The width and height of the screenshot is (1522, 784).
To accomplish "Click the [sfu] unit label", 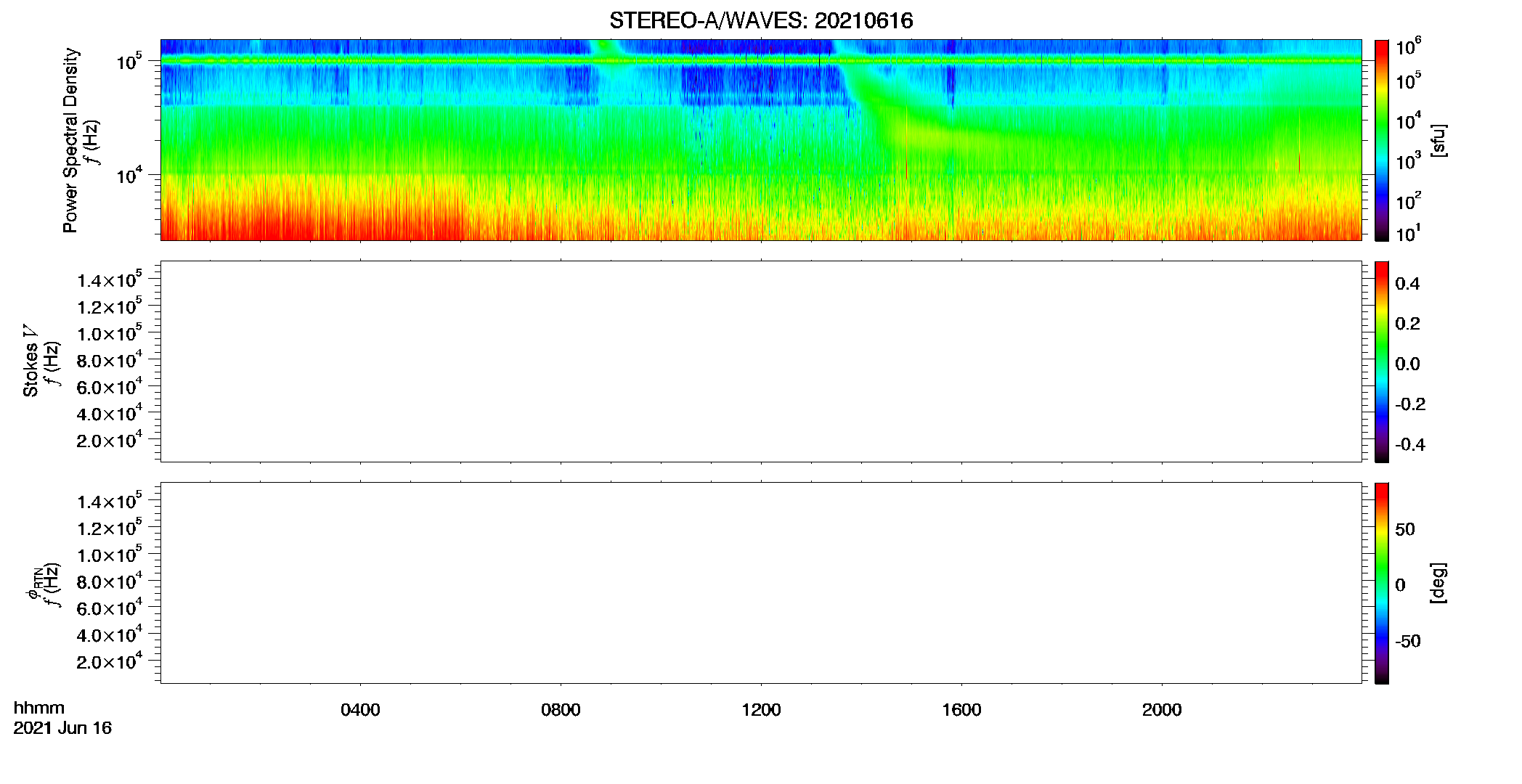I will (1438, 140).
